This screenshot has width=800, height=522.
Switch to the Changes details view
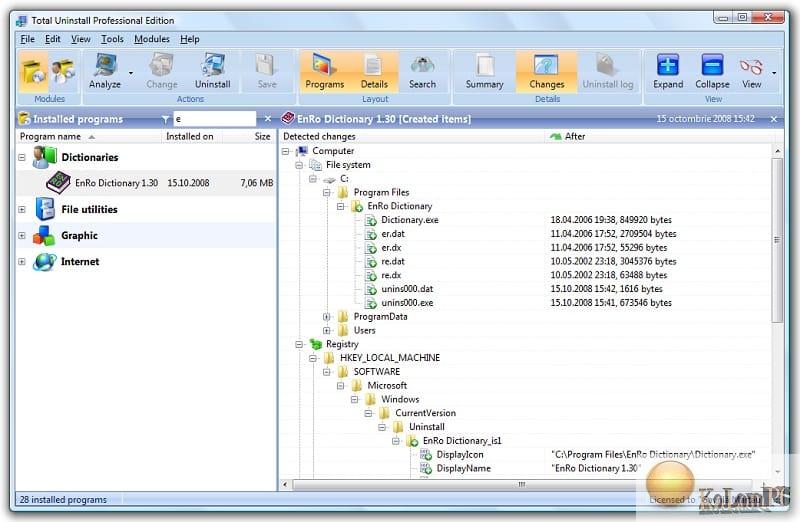pos(546,71)
